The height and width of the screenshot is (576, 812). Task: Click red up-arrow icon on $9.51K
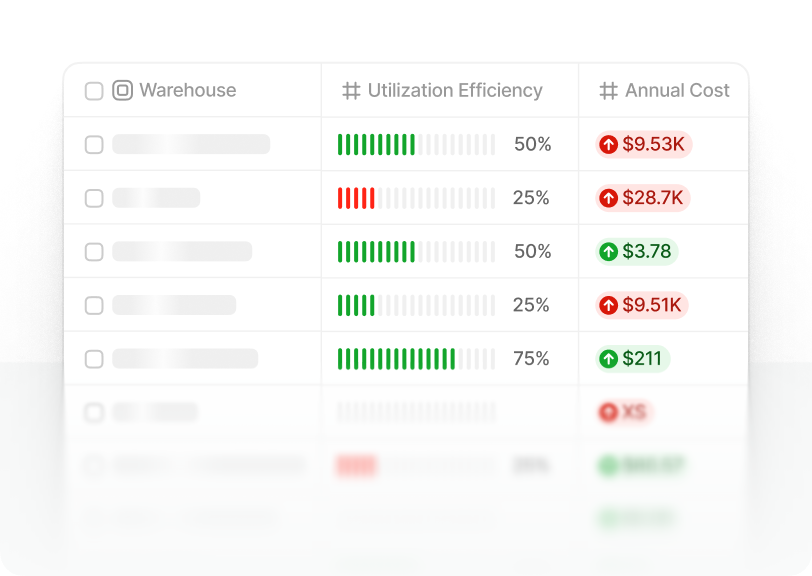coord(608,305)
